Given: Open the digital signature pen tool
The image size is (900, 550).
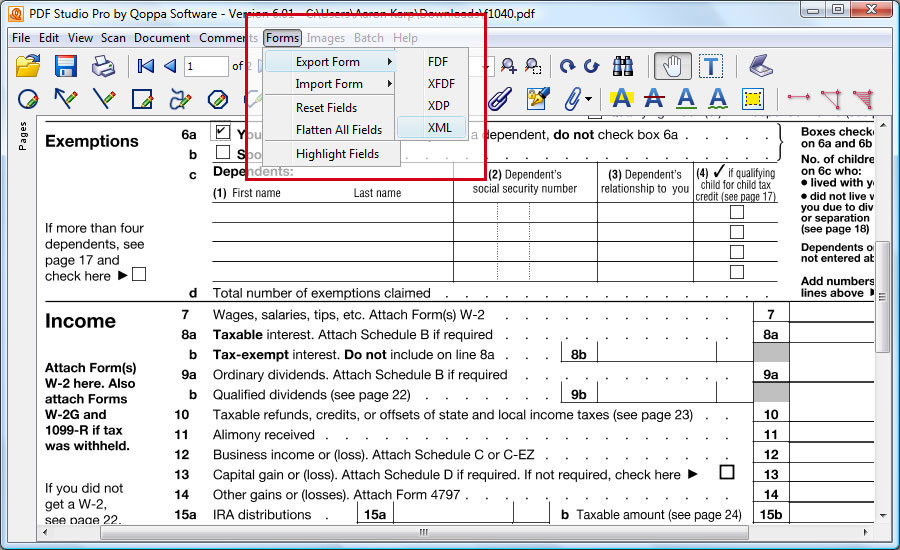Looking at the screenshot, I should pyautogui.click(x=538, y=98).
